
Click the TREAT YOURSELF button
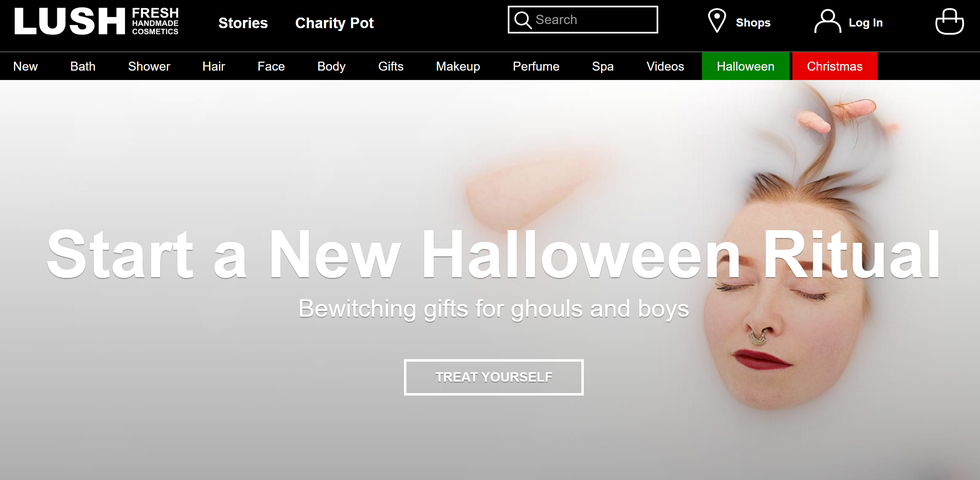[494, 377]
